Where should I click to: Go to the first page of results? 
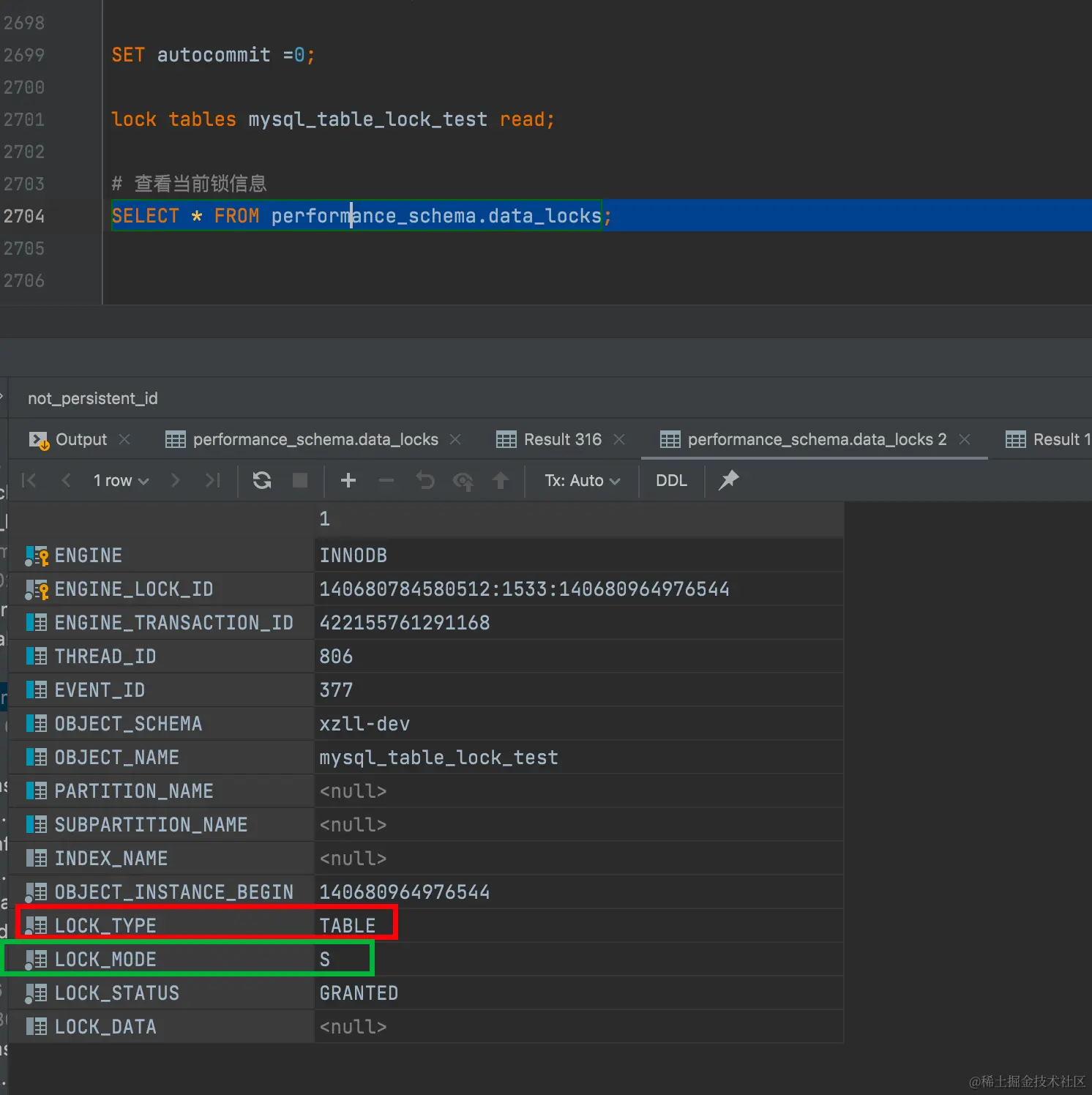pyautogui.click(x=29, y=480)
